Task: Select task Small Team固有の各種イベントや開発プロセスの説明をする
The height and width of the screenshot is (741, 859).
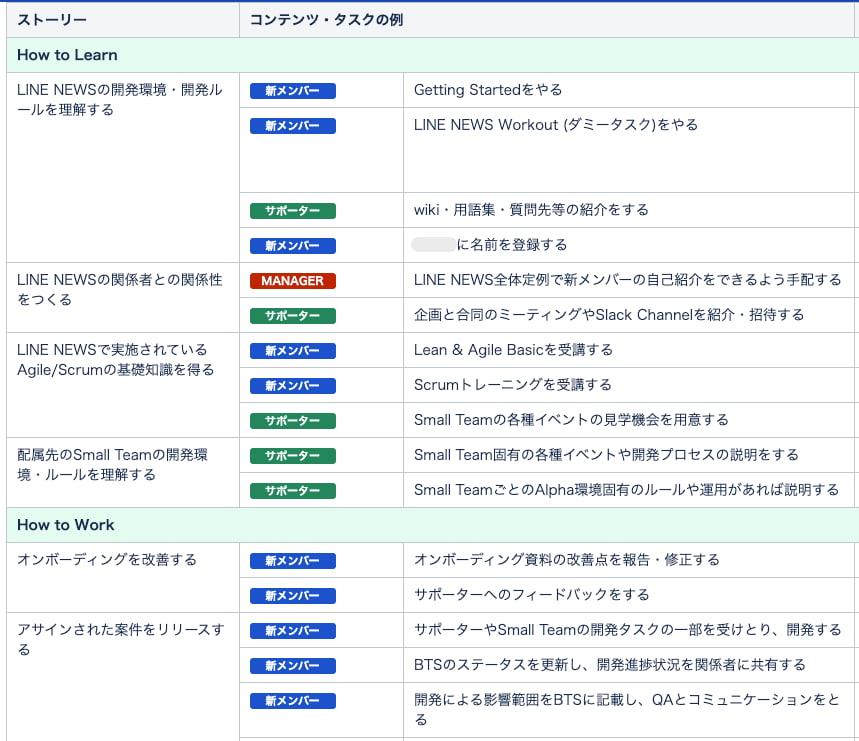Action: tap(606, 455)
